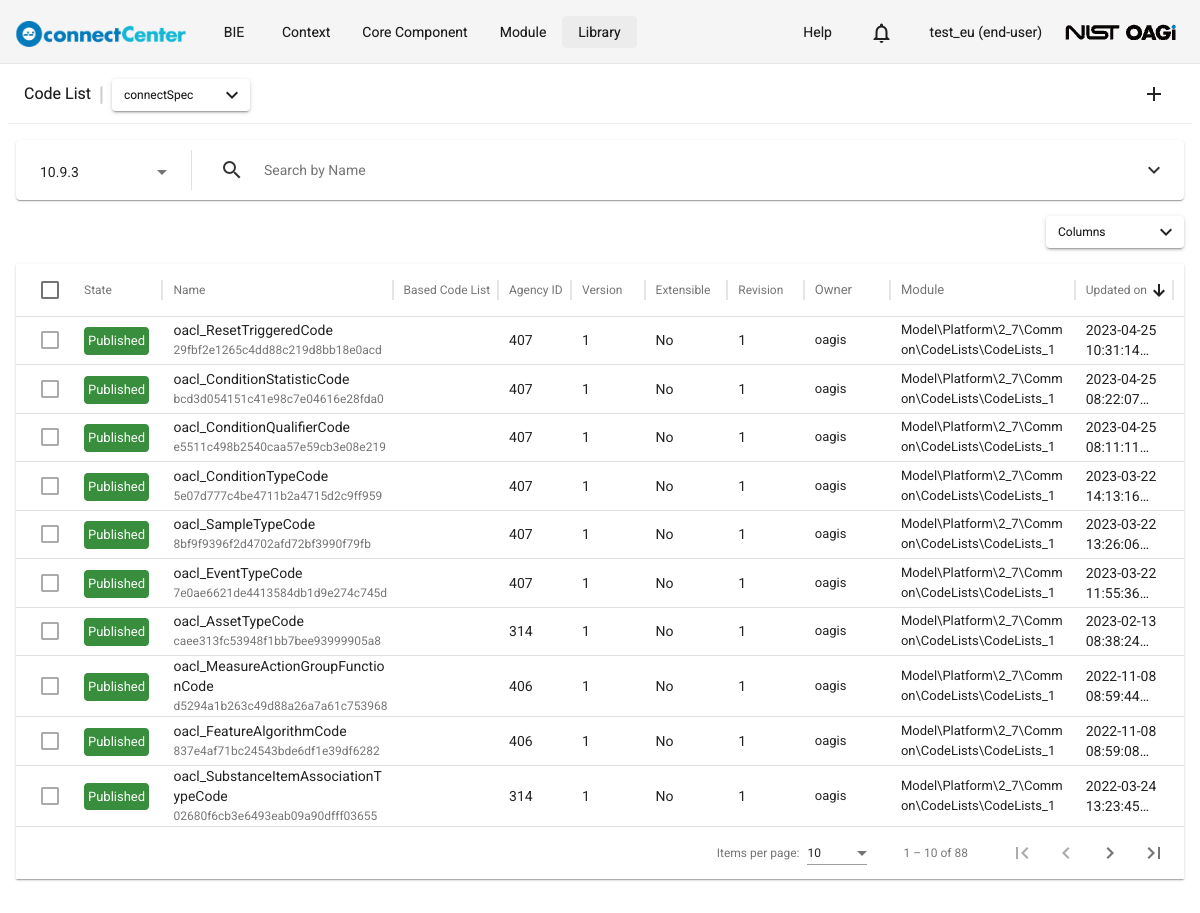The height and width of the screenshot is (913, 1200).
Task: Click the Extensible column header
Action: click(x=683, y=290)
